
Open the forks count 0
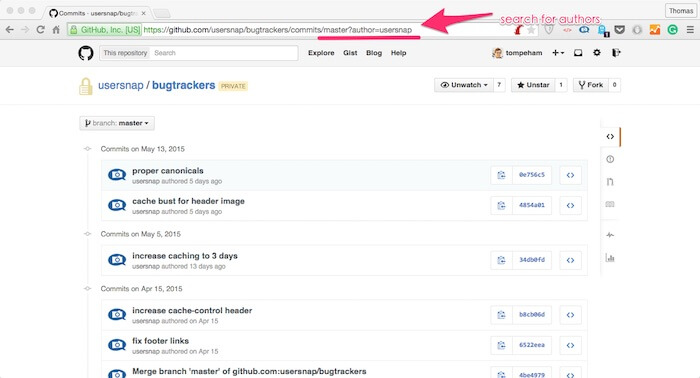[x=614, y=85]
